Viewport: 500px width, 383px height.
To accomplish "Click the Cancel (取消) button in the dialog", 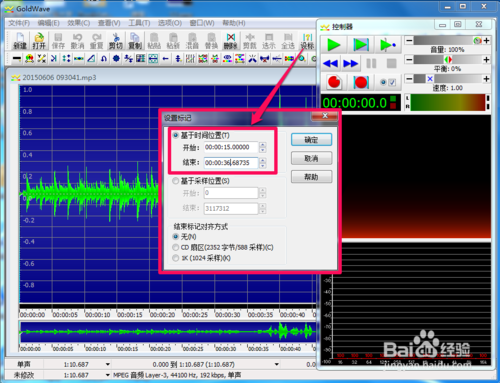I will (311, 158).
